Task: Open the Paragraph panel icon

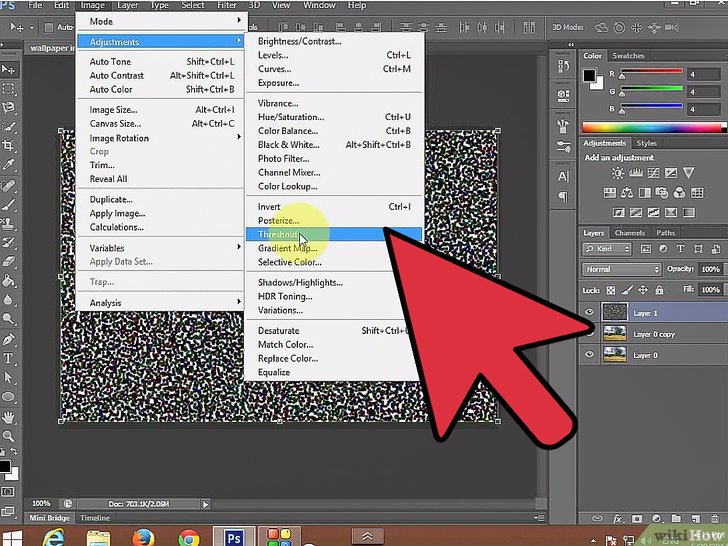Action: [563, 197]
